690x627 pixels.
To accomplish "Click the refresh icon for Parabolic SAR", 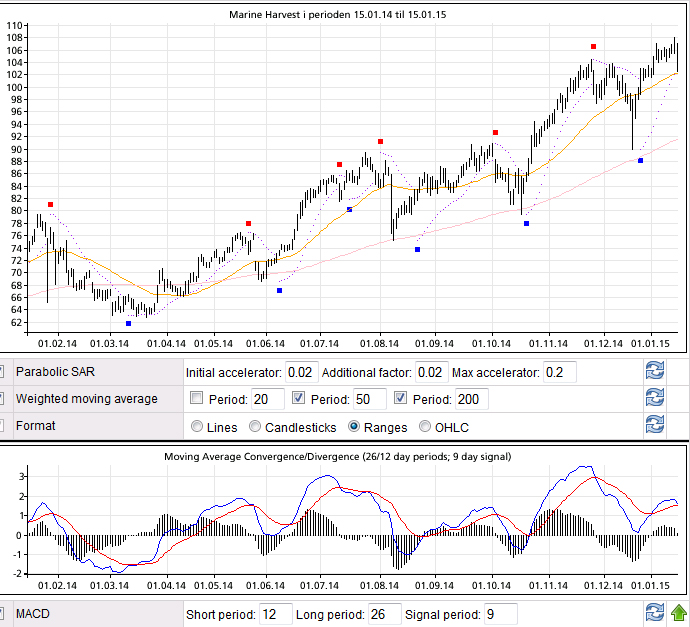I will pos(655,373).
